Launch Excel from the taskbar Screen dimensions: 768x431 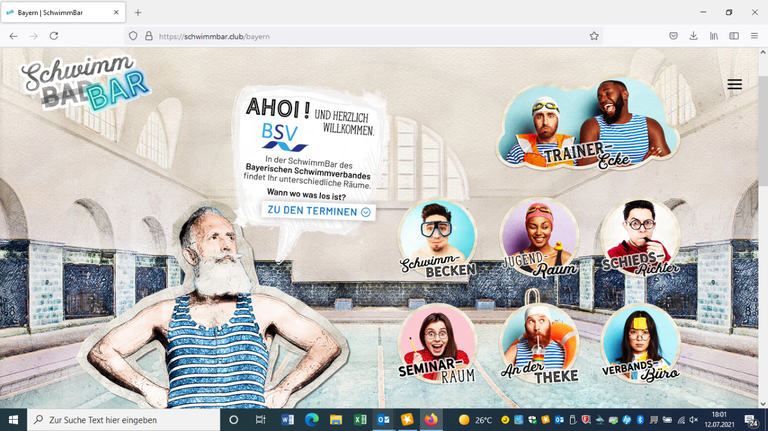[360, 420]
